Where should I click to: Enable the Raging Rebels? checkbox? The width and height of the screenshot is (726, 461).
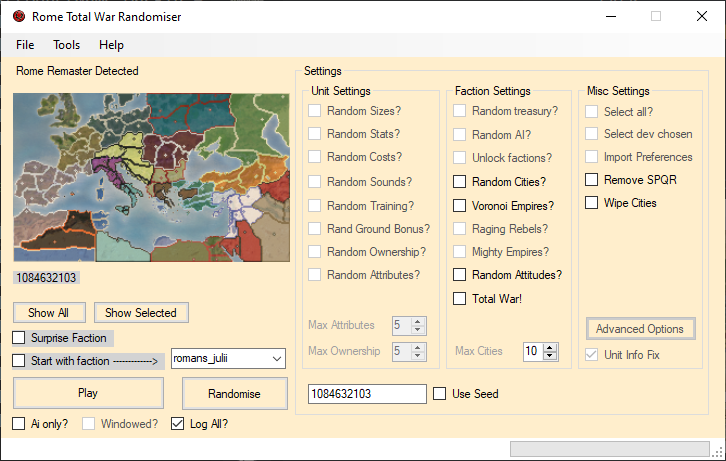[459, 229]
